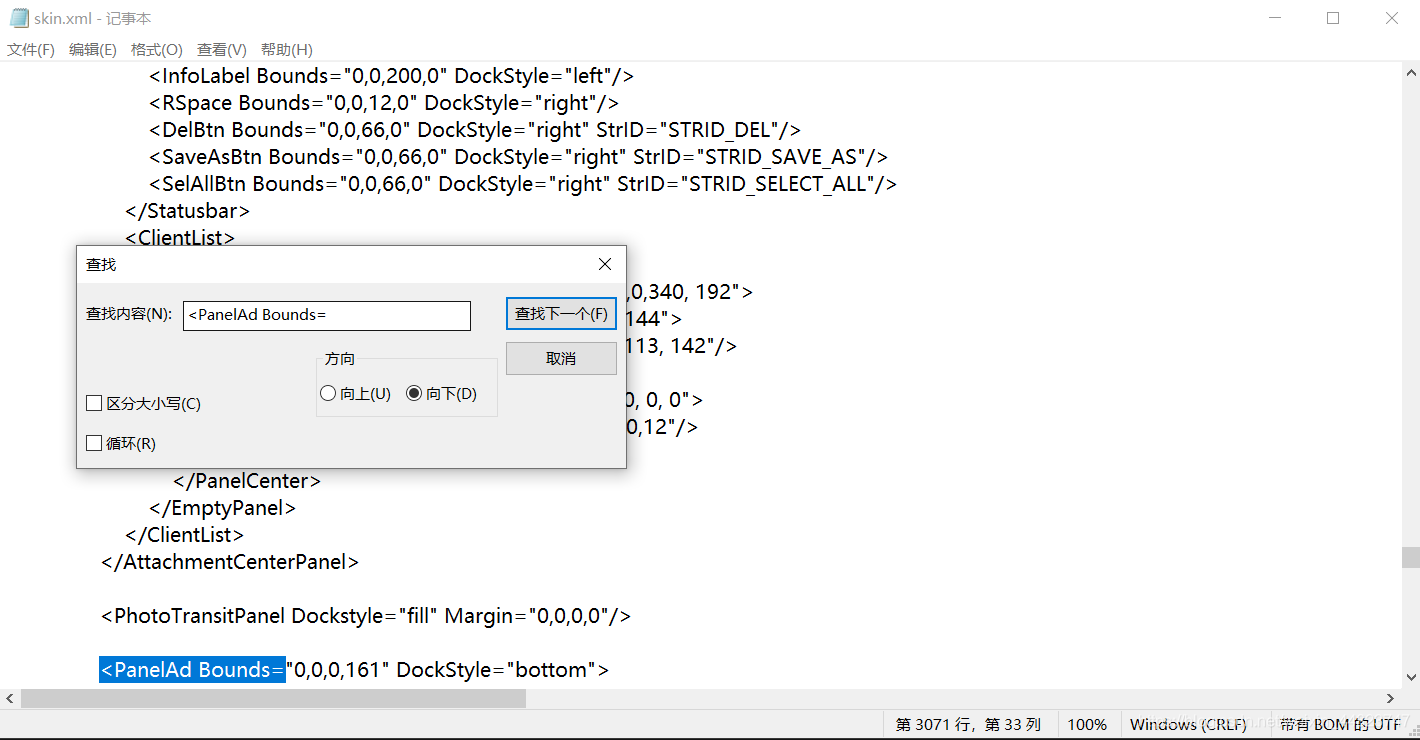
Task: Click the 100% zoom status entry
Action: click(x=1087, y=724)
